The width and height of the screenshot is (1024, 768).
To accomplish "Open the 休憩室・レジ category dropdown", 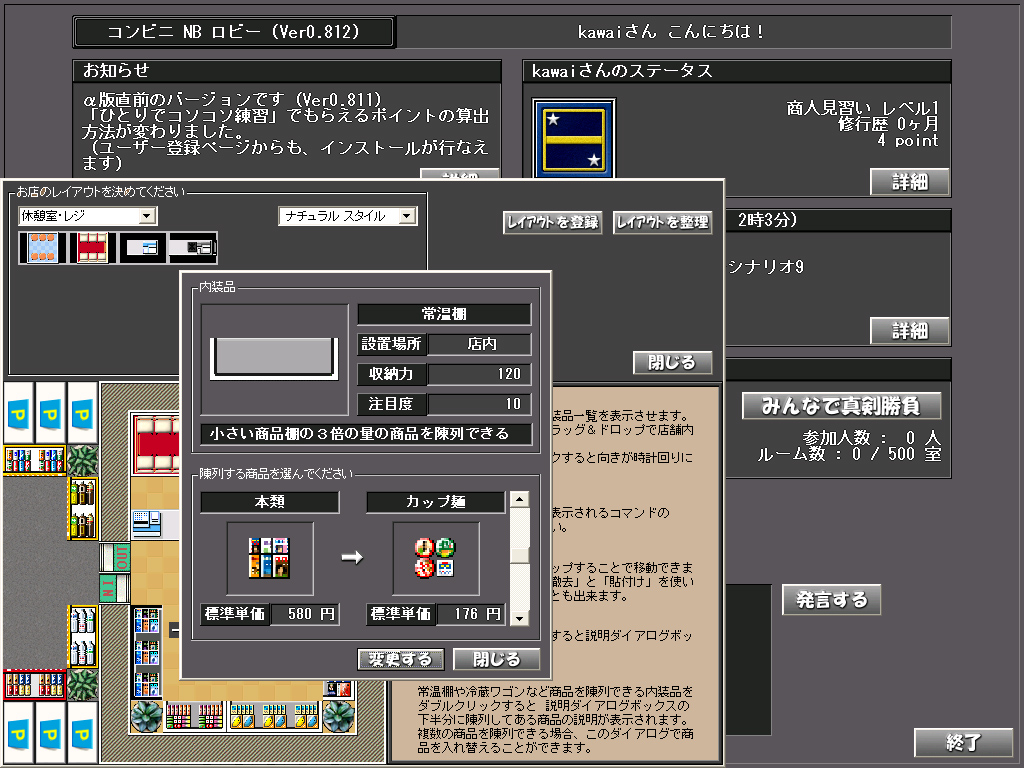I will pyautogui.click(x=147, y=216).
